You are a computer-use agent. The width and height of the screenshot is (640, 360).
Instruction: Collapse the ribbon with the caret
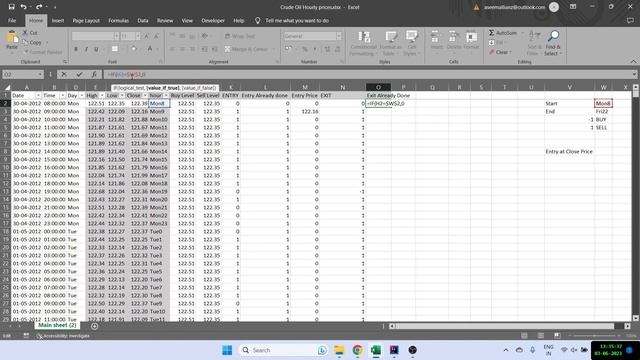[633, 62]
